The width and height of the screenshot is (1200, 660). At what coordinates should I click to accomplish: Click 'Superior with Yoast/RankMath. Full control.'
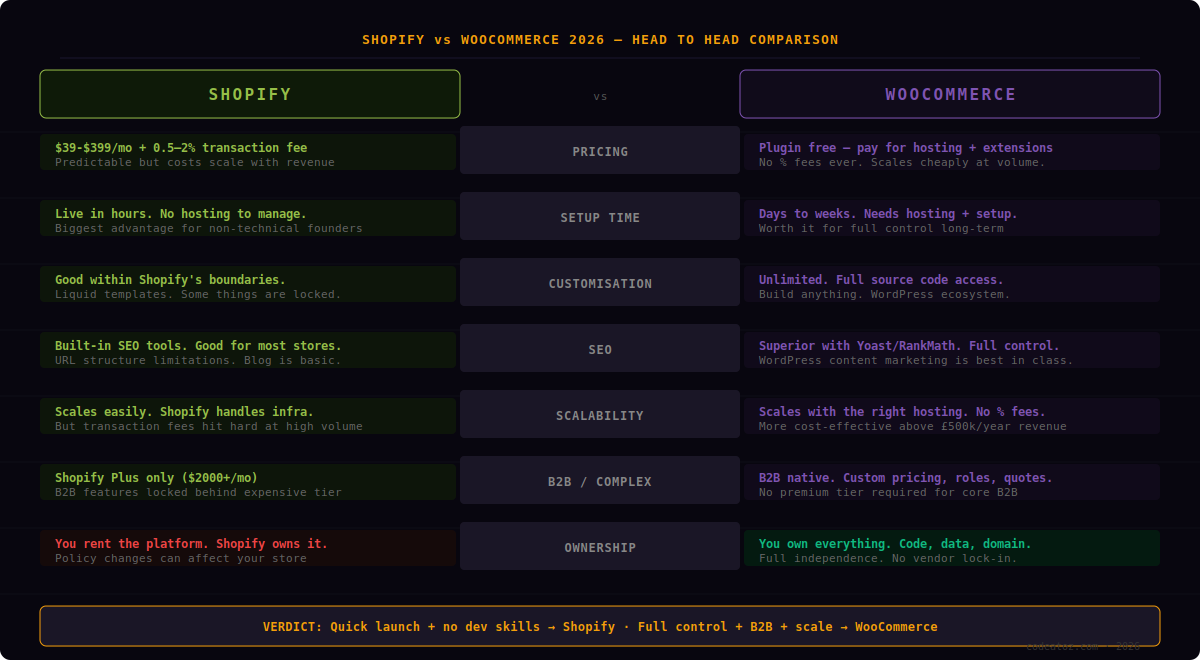click(909, 345)
